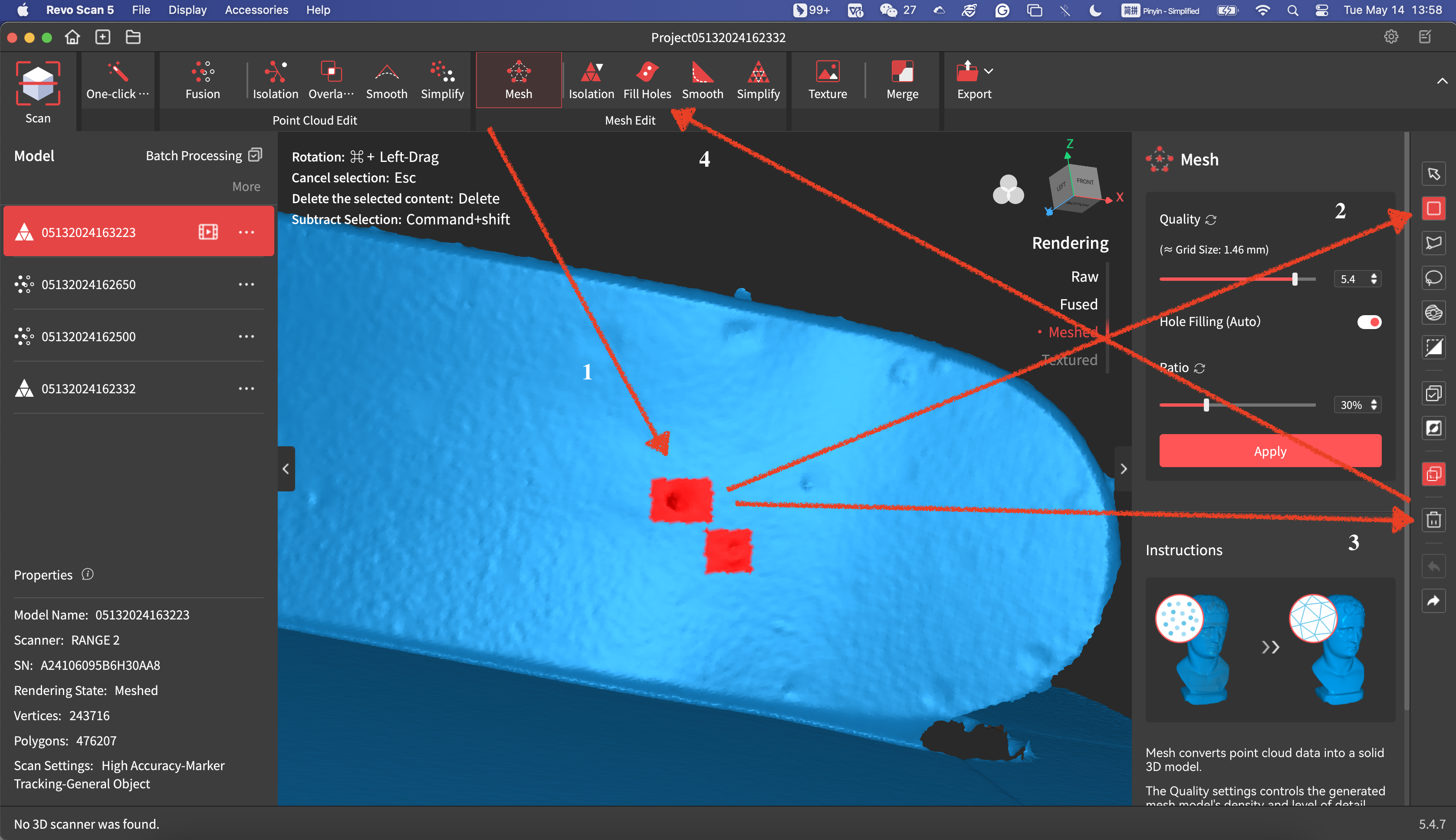This screenshot has height=840, width=1456.
Task: Click the invert selection icon
Action: pyautogui.click(x=1433, y=428)
